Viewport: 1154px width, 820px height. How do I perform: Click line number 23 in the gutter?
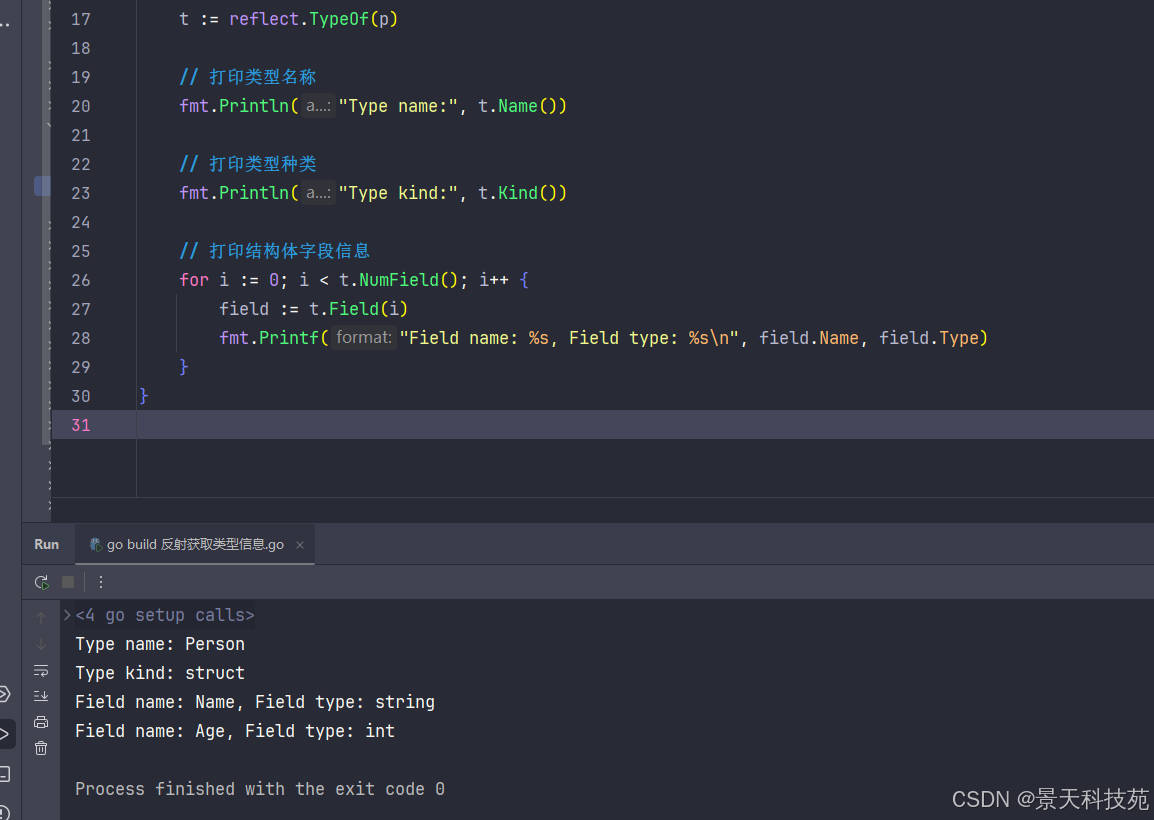point(80,193)
